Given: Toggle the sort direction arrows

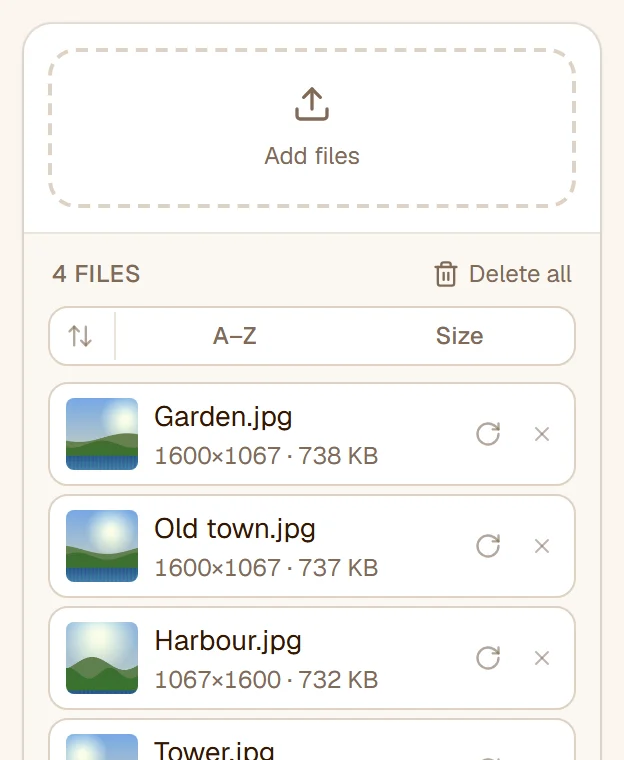Looking at the screenshot, I should (80, 336).
